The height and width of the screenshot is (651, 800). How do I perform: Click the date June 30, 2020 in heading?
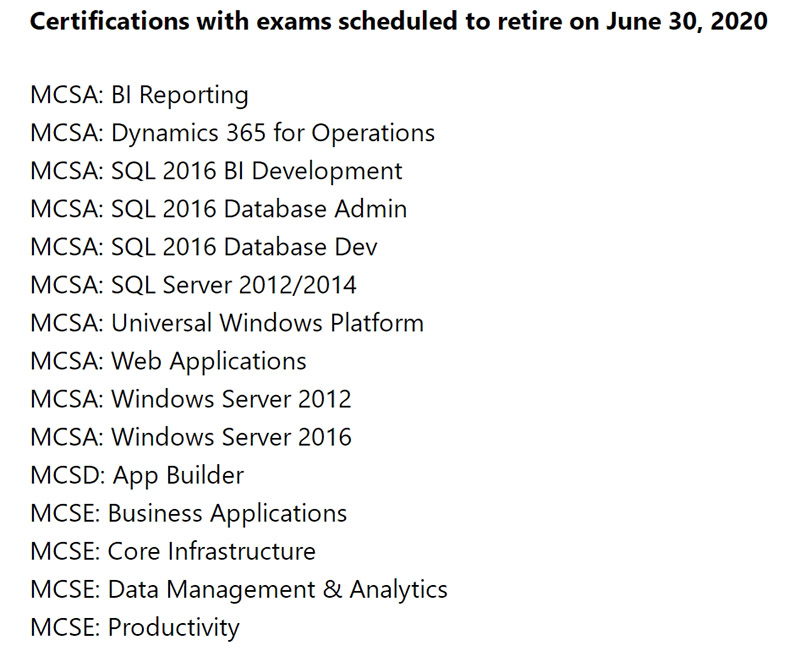687,21
